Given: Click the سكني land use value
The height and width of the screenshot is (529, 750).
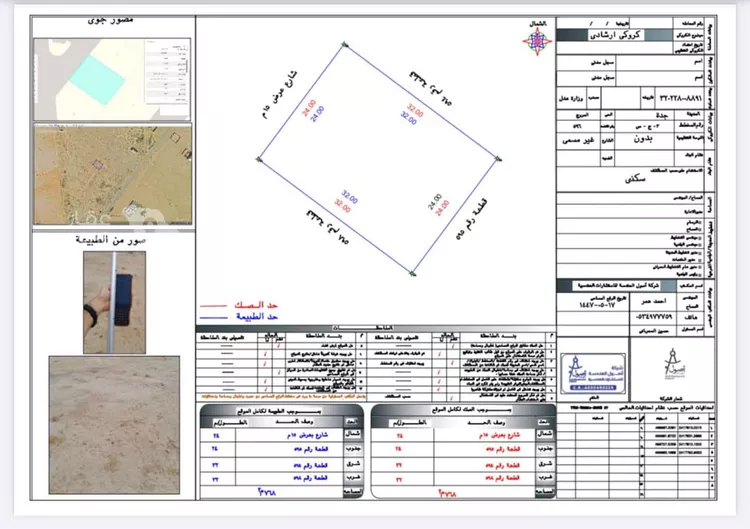Looking at the screenshot, I should (635, 179).
